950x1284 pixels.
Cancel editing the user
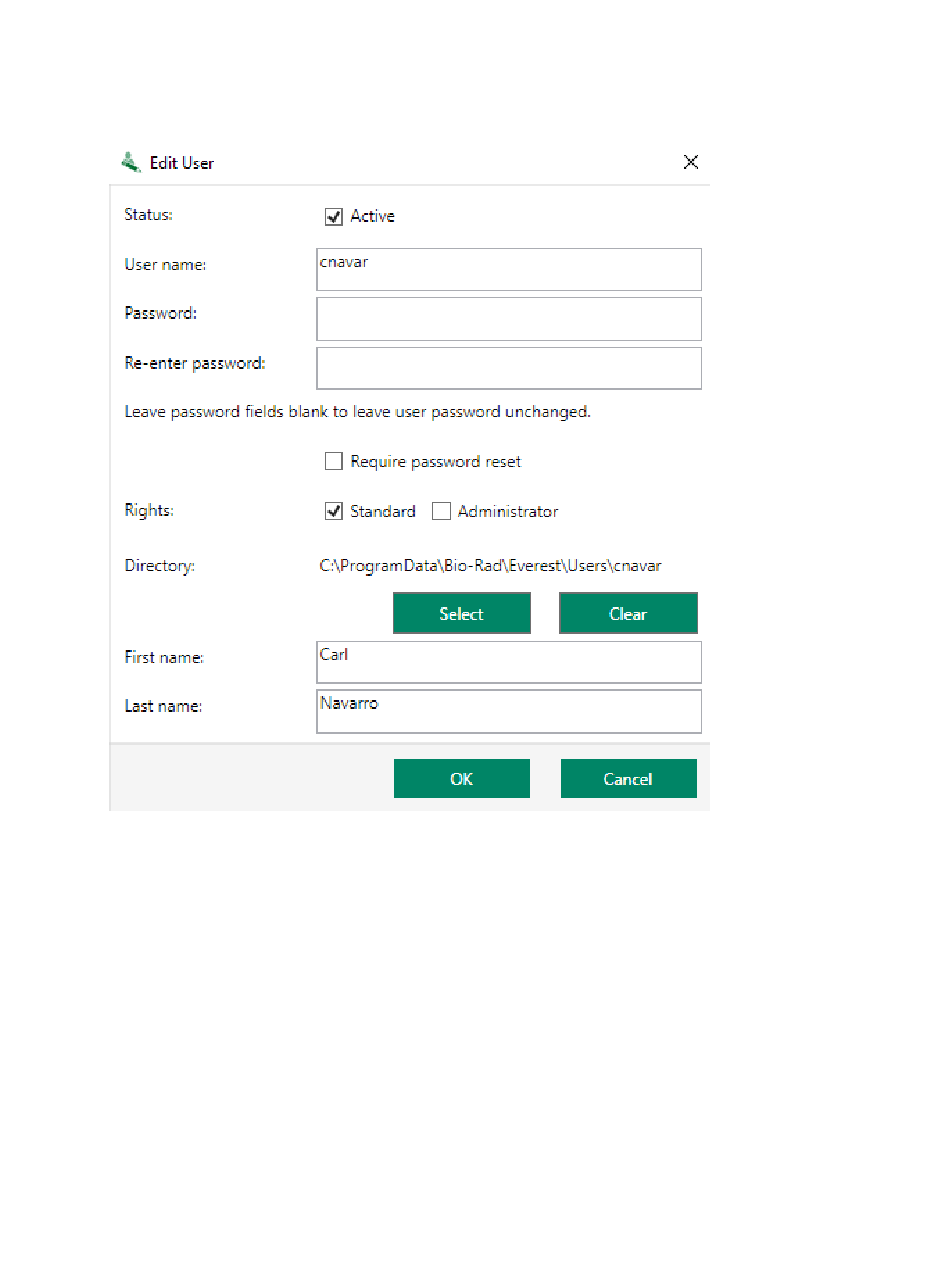[628, 779]
